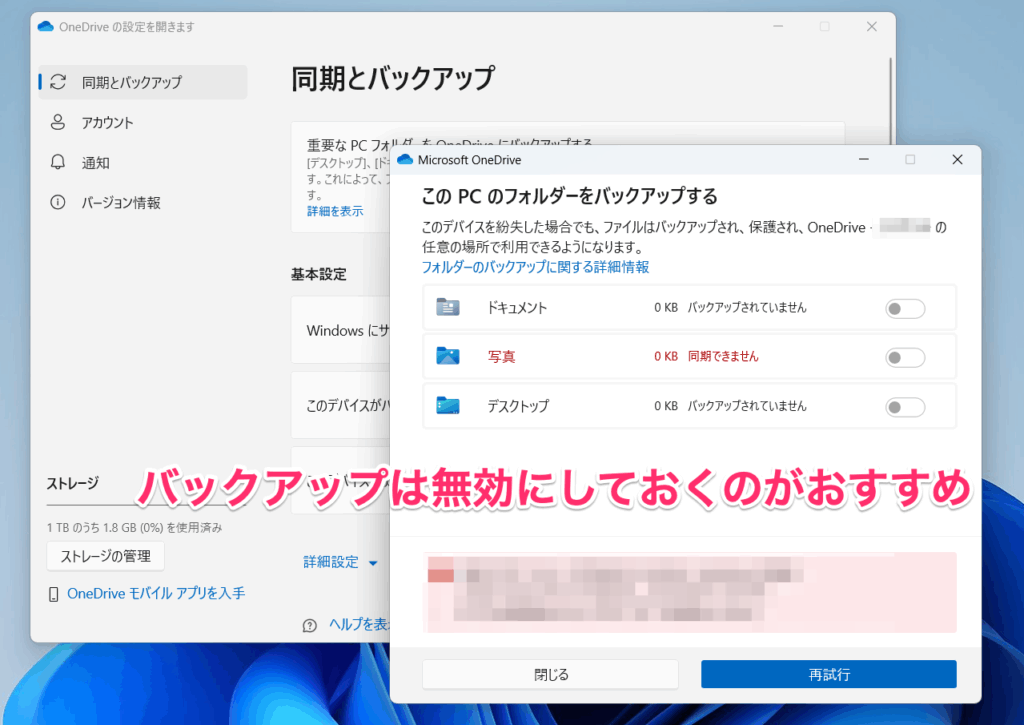
Task: Click the help question mark icon
Action: coord(310,626)
